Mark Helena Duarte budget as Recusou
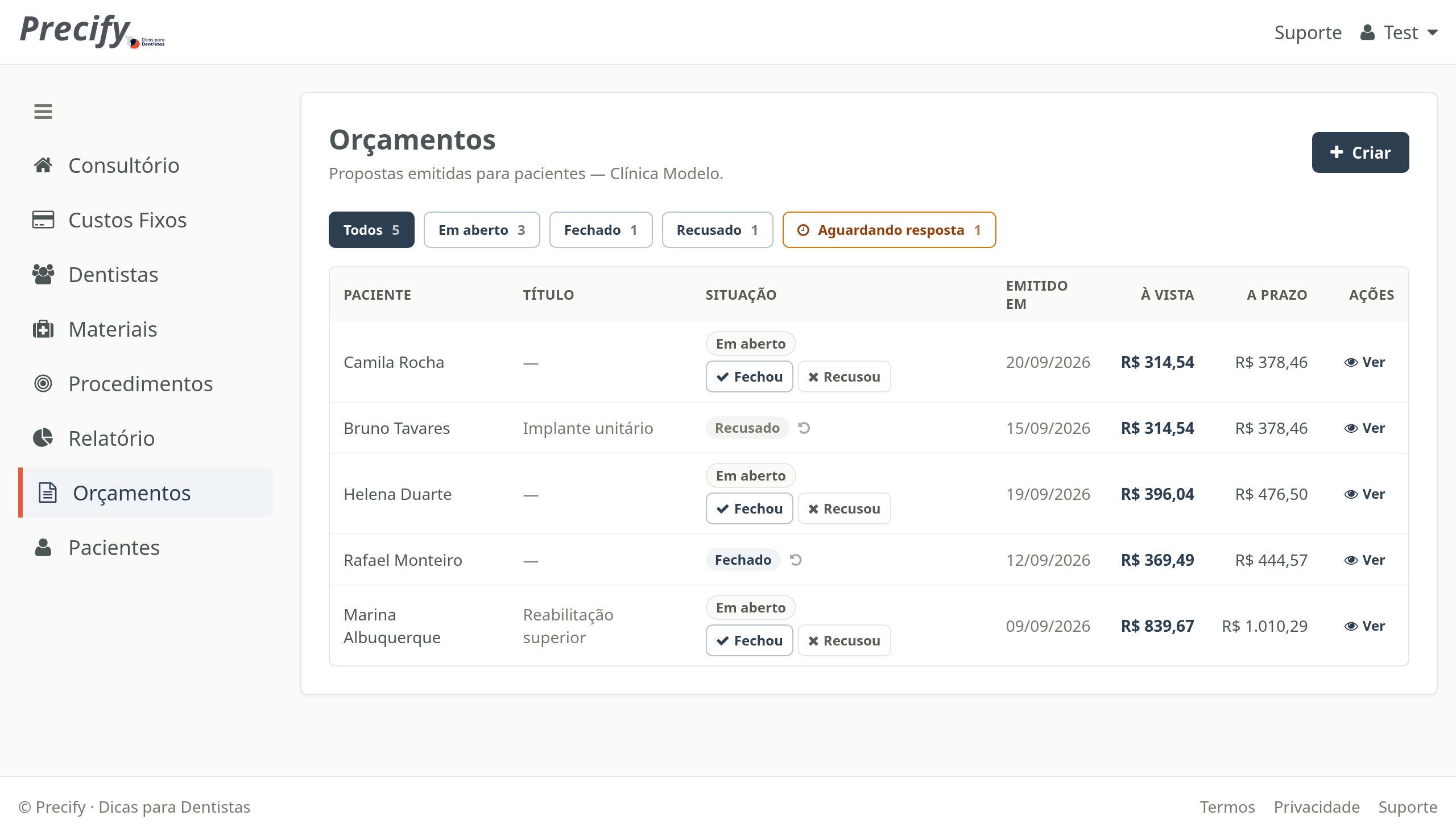 click(x=844, y=509)
